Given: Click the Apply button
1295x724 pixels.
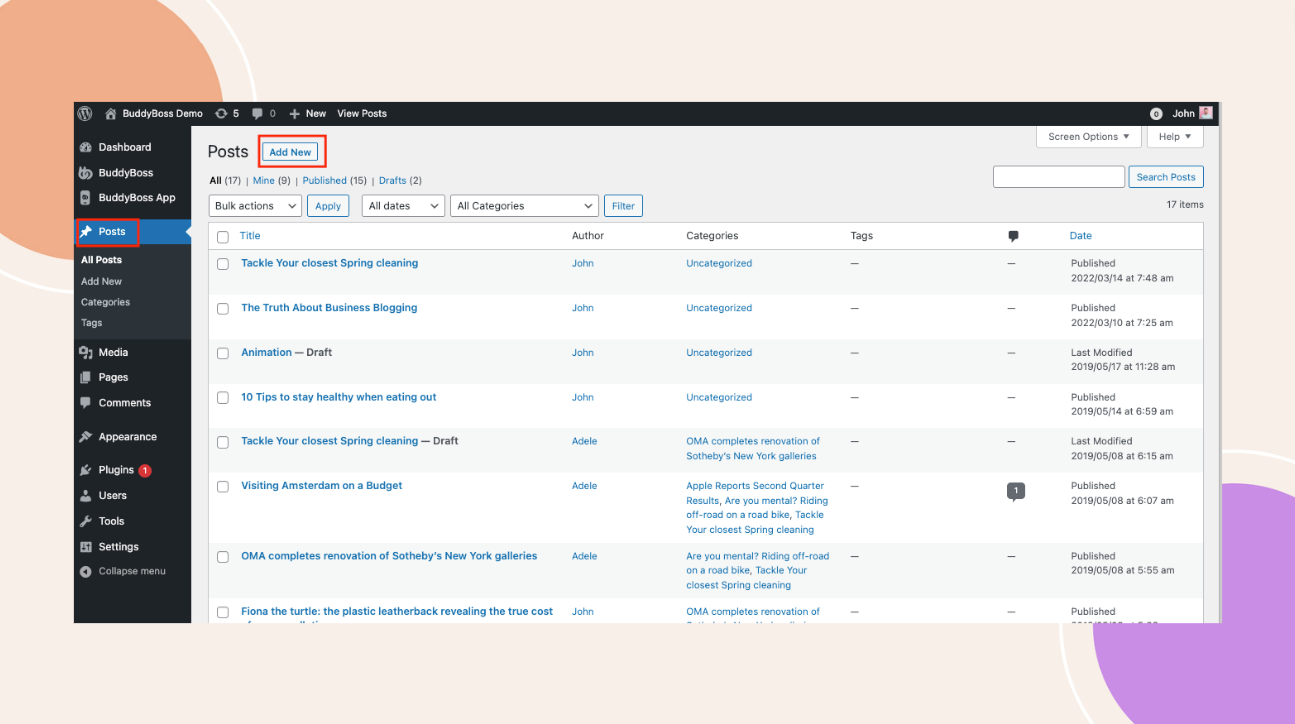Looking at the screenshot, I should point(328,206).
